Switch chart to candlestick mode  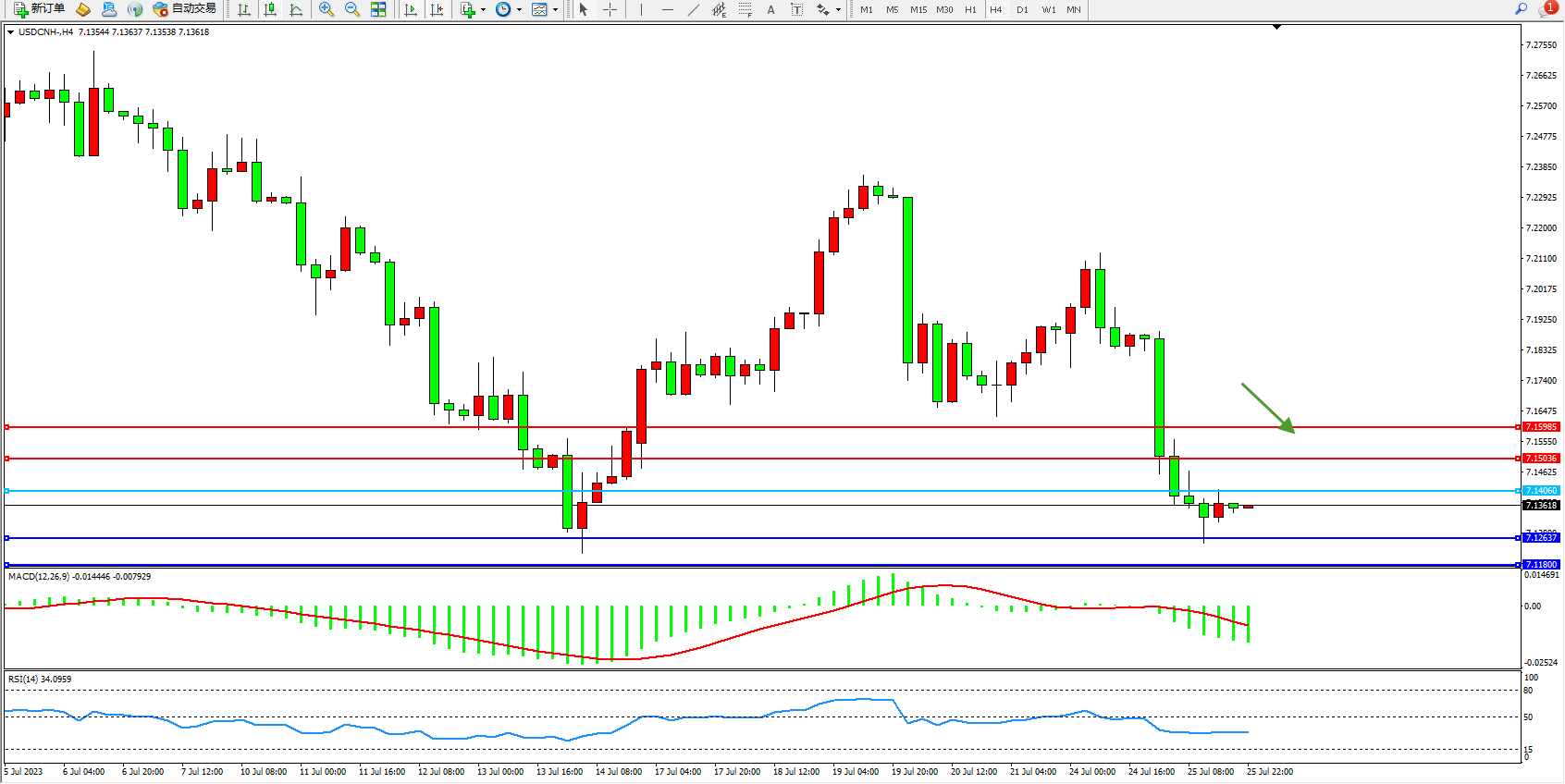tap(270, 9)
